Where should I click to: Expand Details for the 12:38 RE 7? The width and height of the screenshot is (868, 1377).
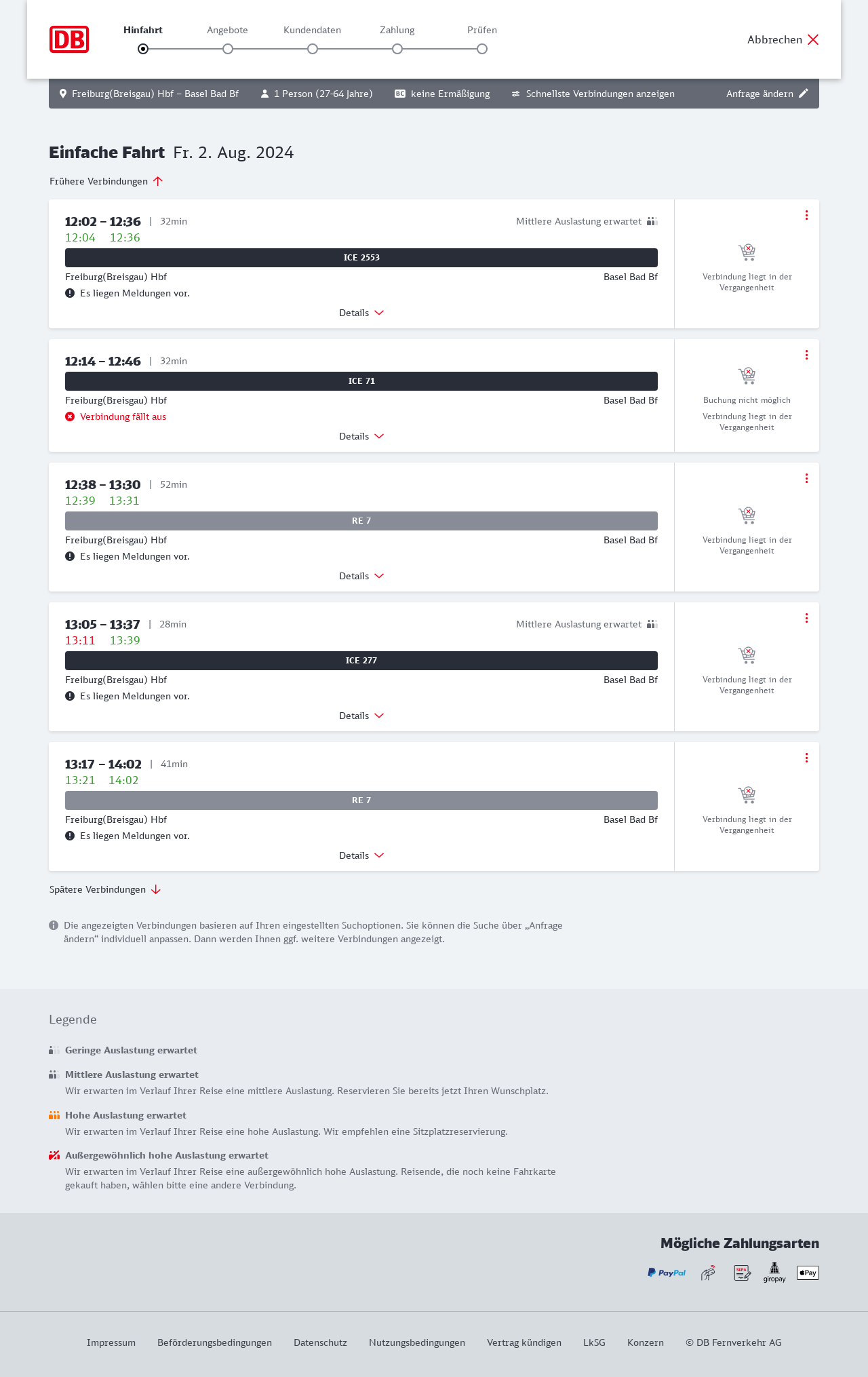[361, 576]
